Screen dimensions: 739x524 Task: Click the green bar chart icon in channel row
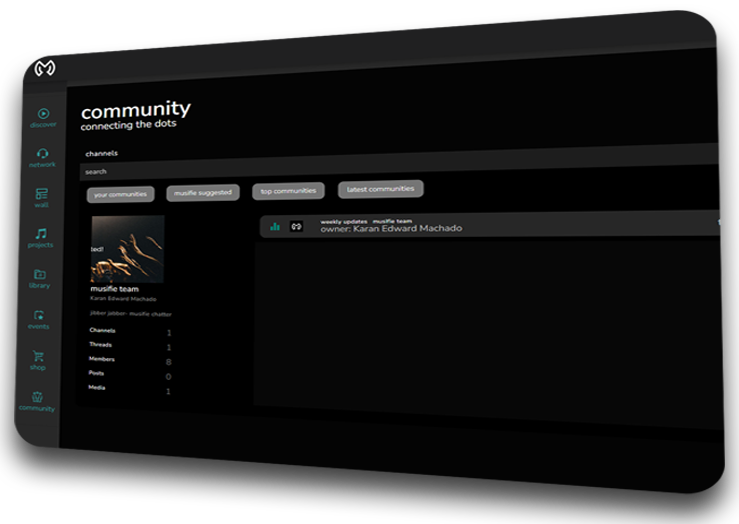pyautogui.click(x=275, y=227)
